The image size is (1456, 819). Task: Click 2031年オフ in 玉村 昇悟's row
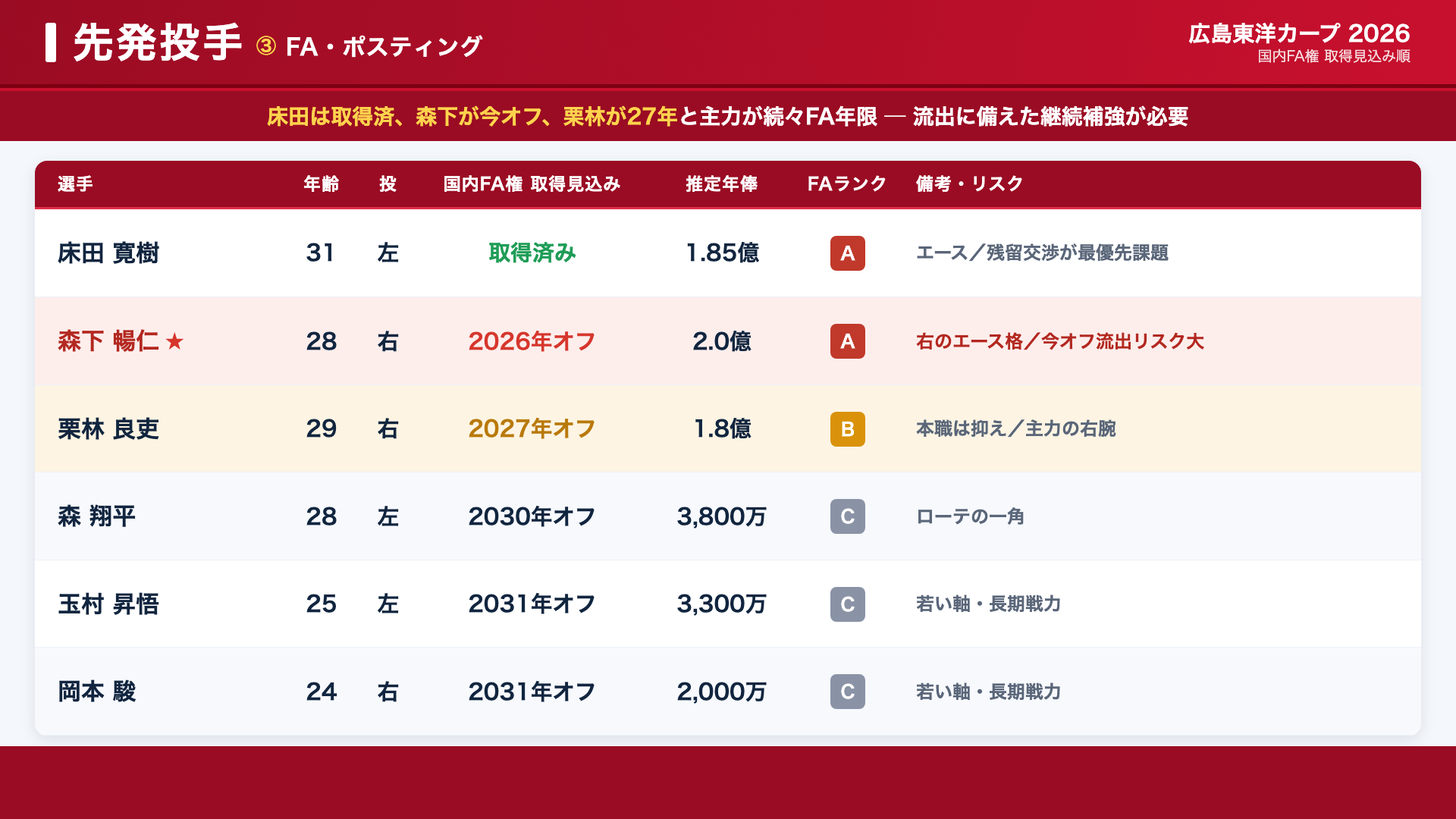point(532,604)
